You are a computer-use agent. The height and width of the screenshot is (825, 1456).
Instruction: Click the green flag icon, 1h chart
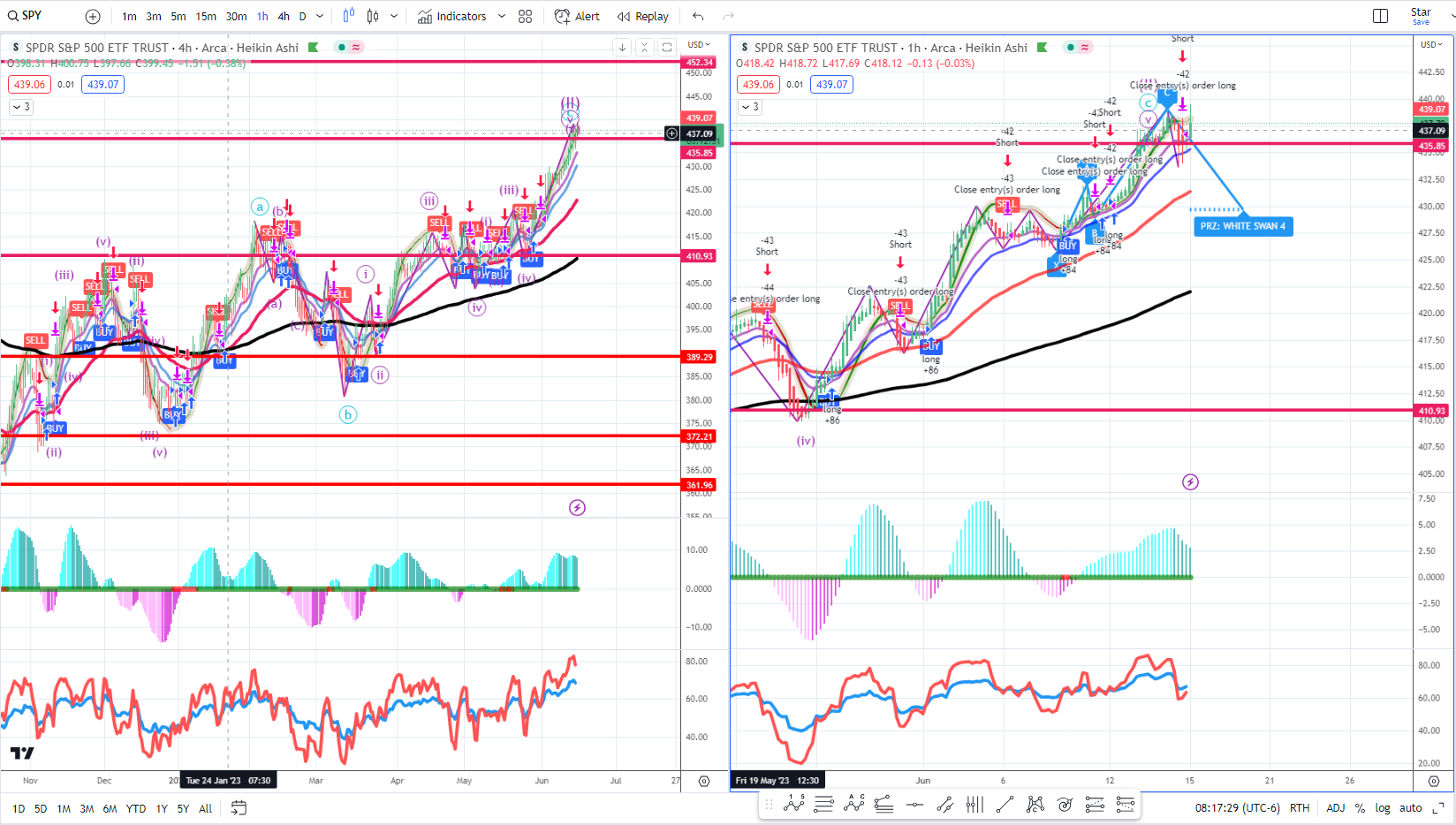1042,48
